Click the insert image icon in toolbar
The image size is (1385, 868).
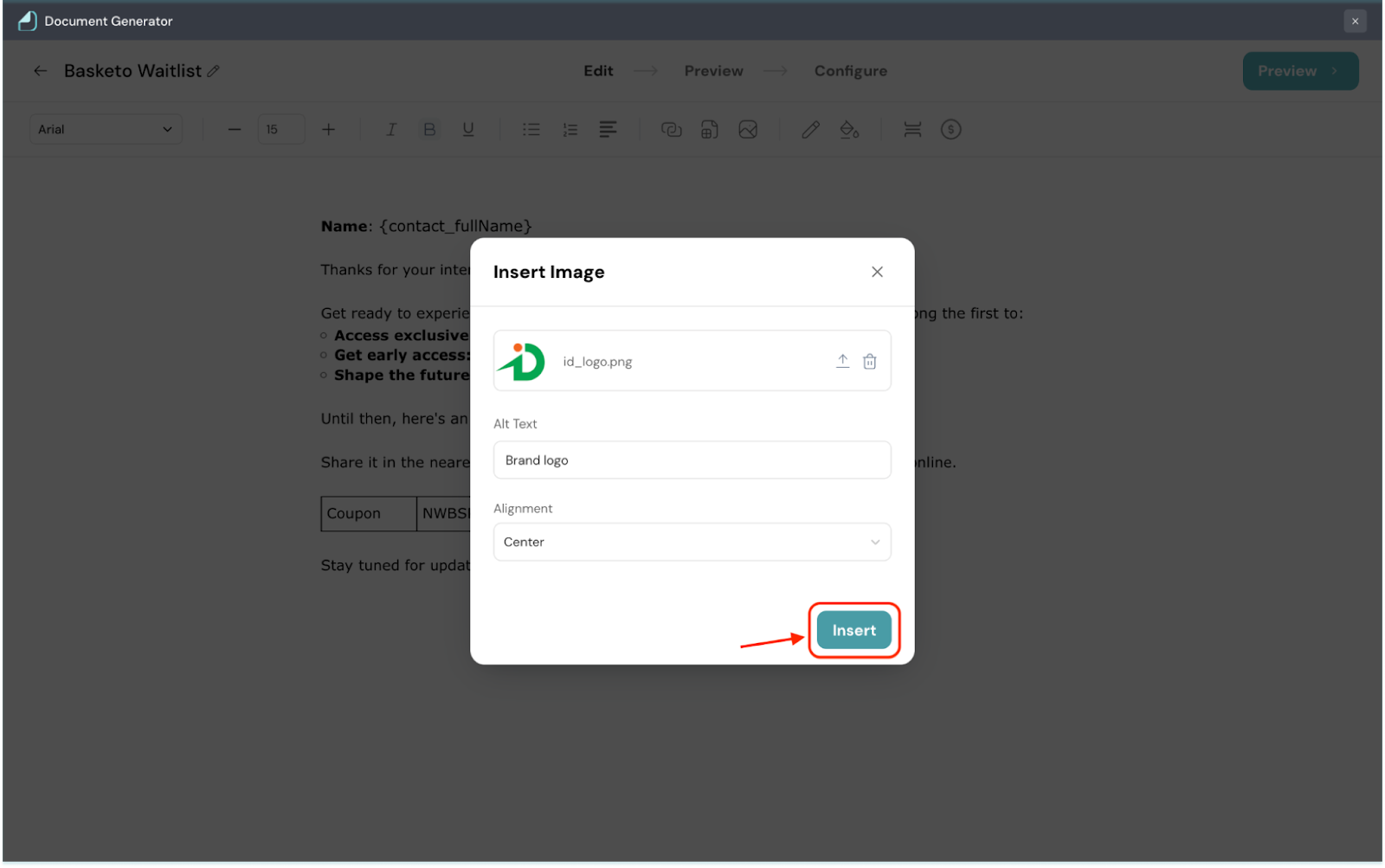[748, 130]
